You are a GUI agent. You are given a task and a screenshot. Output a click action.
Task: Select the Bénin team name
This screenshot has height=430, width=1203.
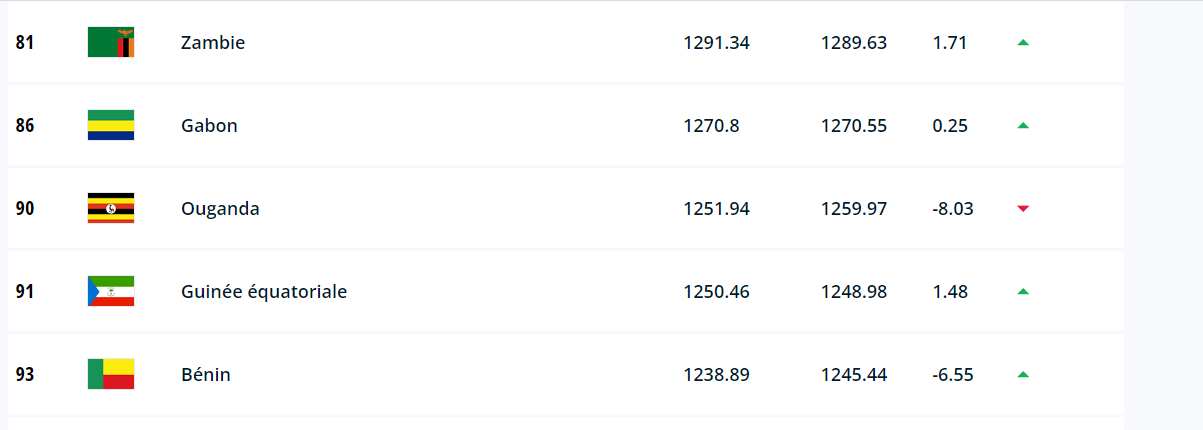(206, 375)
